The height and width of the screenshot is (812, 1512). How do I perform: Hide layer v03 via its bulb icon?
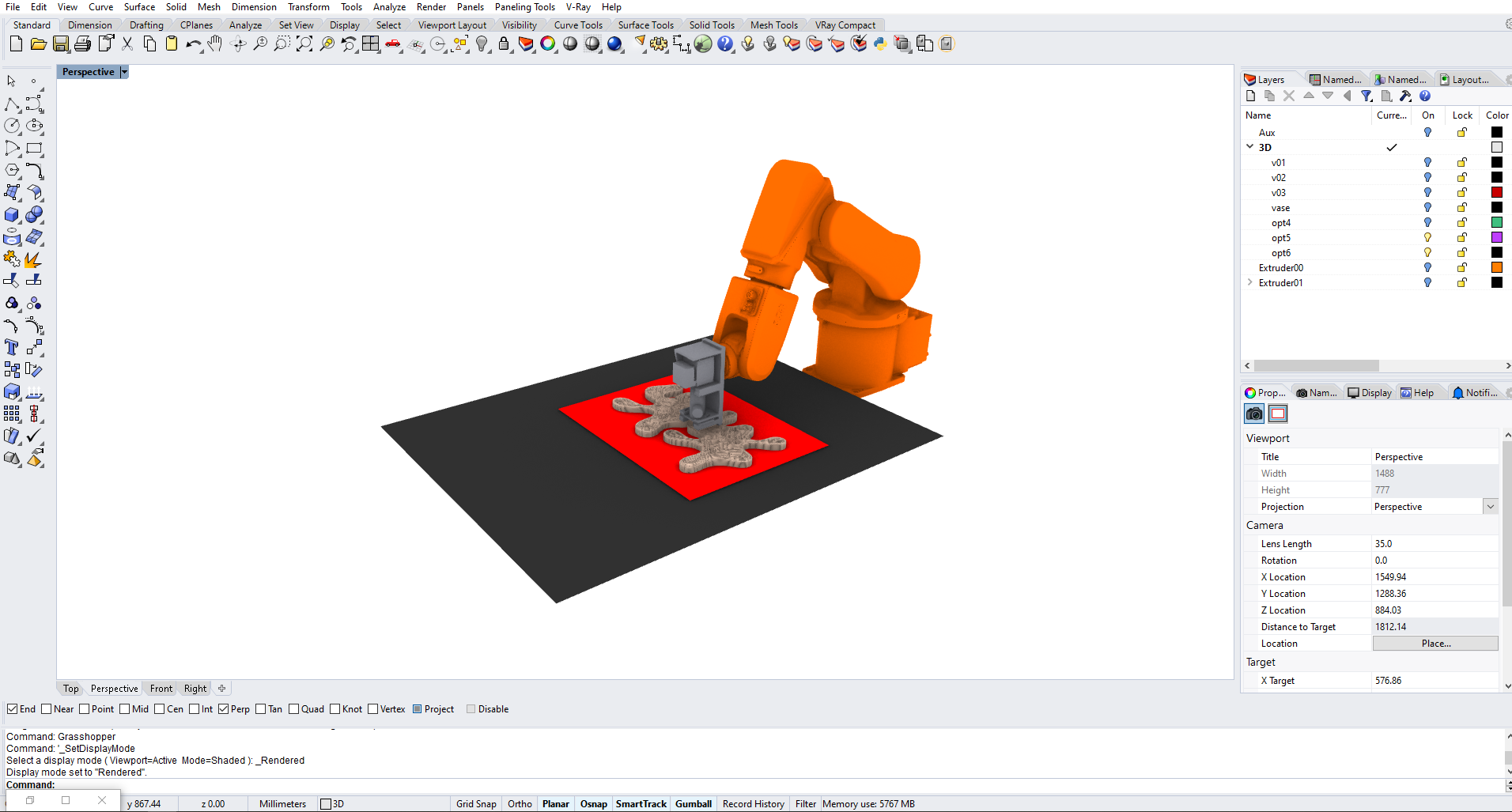1427,193
